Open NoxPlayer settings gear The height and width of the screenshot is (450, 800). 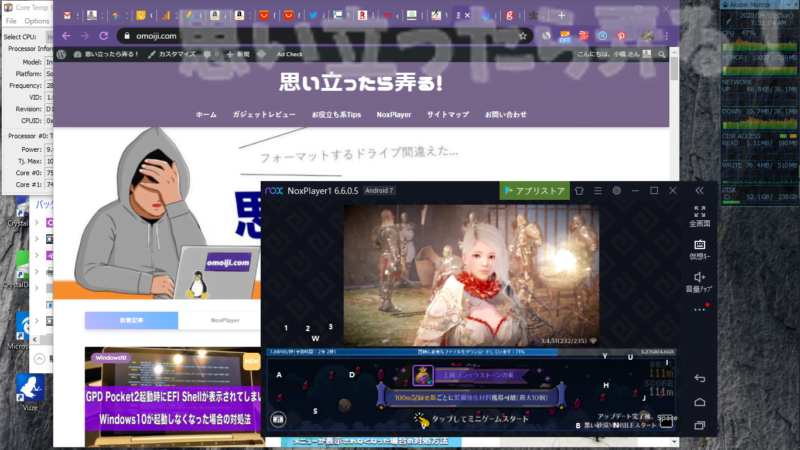coord(616,191)
